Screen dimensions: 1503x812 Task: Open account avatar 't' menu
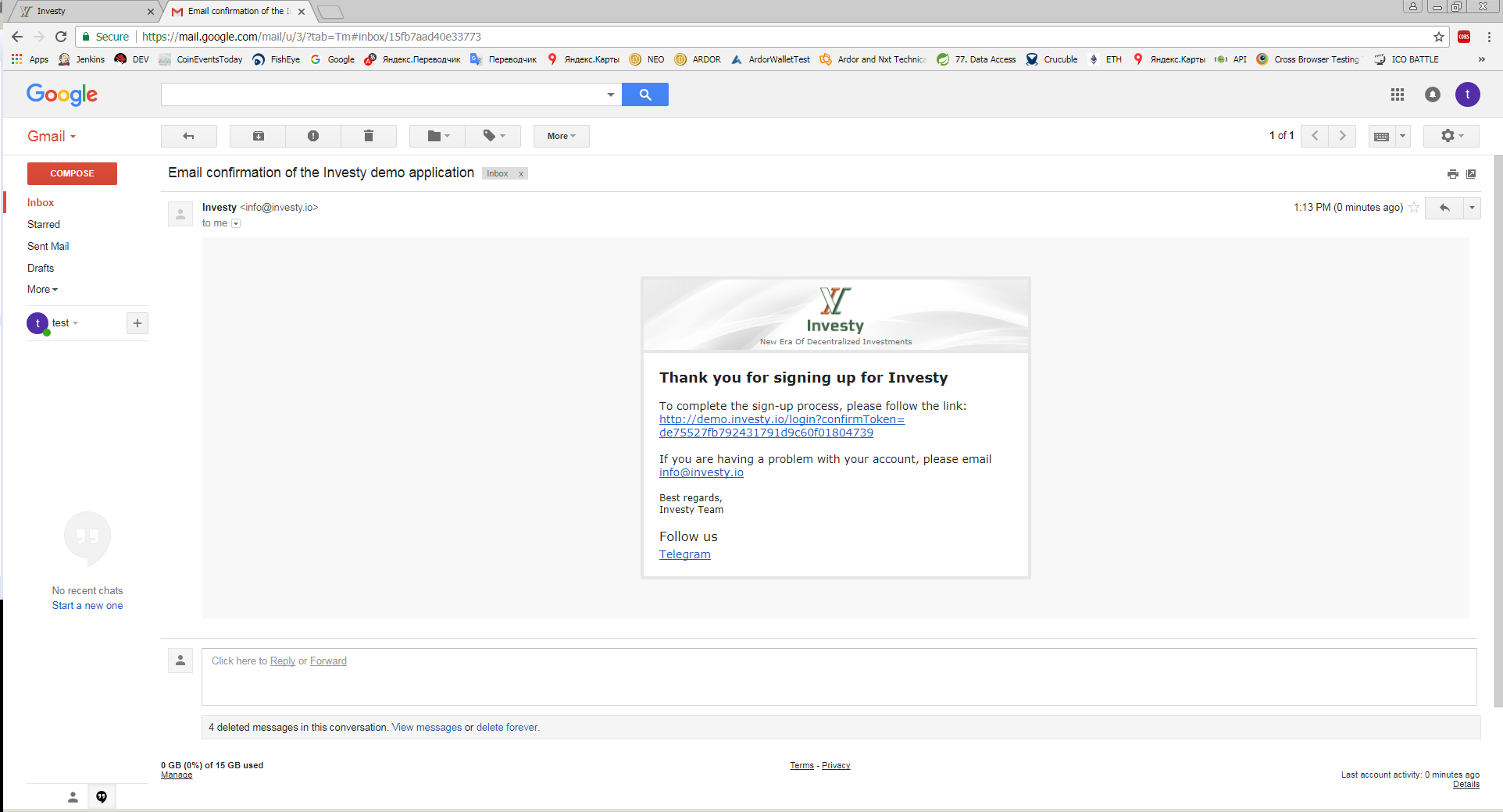pyautogui.click(x=1467, y=94)
